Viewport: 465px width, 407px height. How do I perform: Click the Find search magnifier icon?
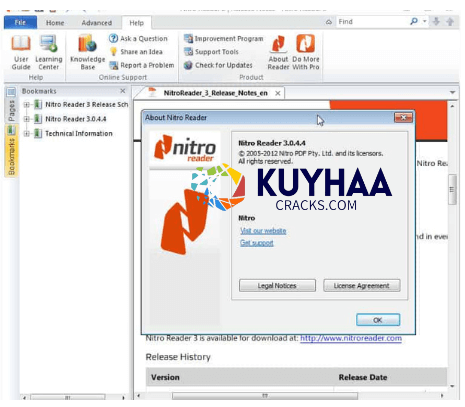pyautogui.click(x=414, y=22)
